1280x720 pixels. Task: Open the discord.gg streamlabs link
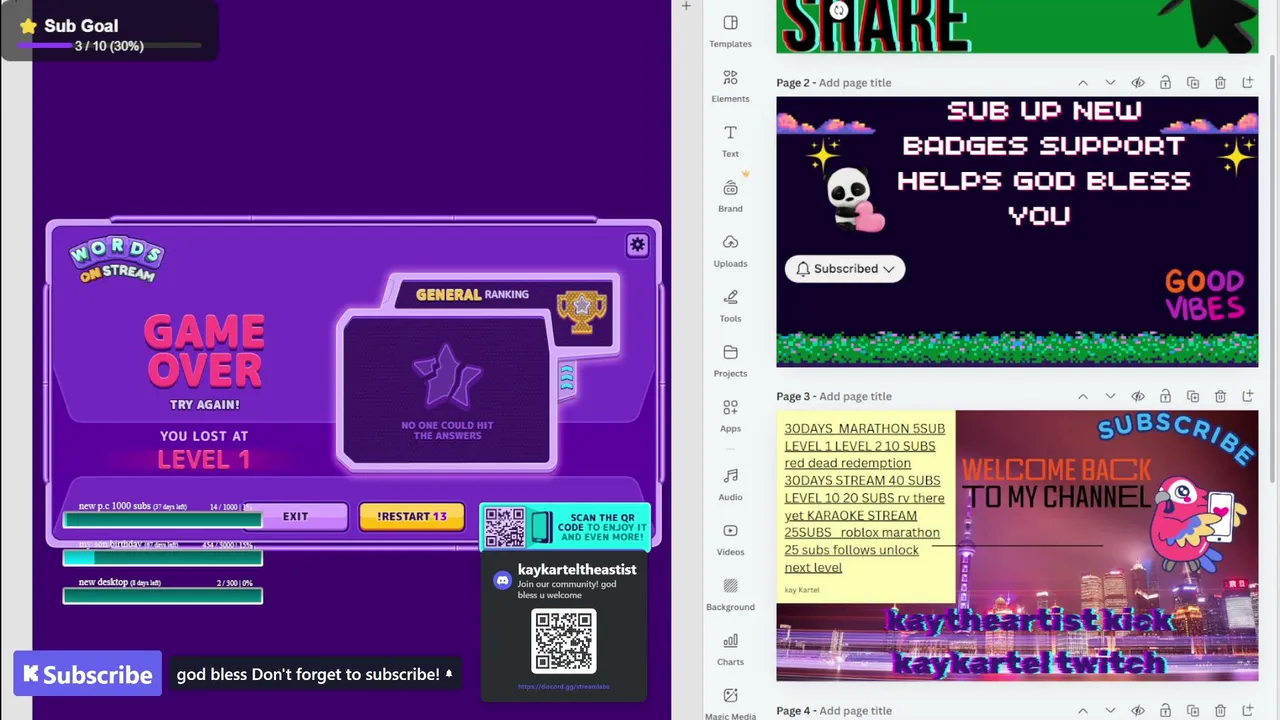(564, 687)
